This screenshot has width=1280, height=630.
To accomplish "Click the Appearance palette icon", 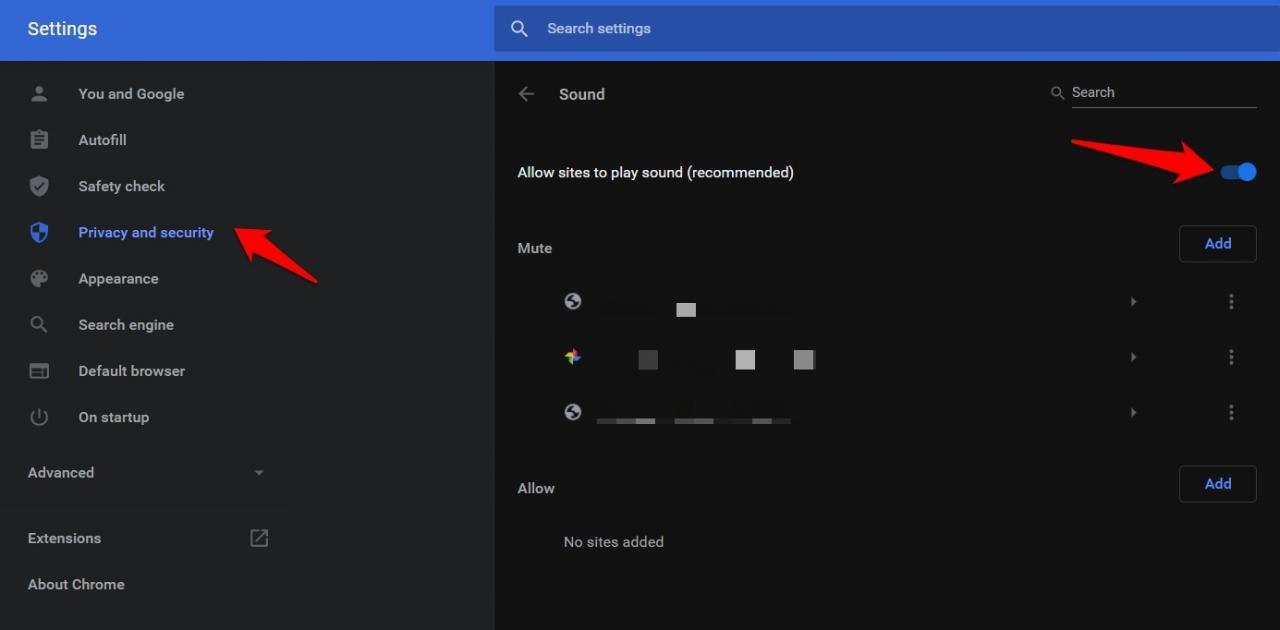I will click(x=39, y=279).
